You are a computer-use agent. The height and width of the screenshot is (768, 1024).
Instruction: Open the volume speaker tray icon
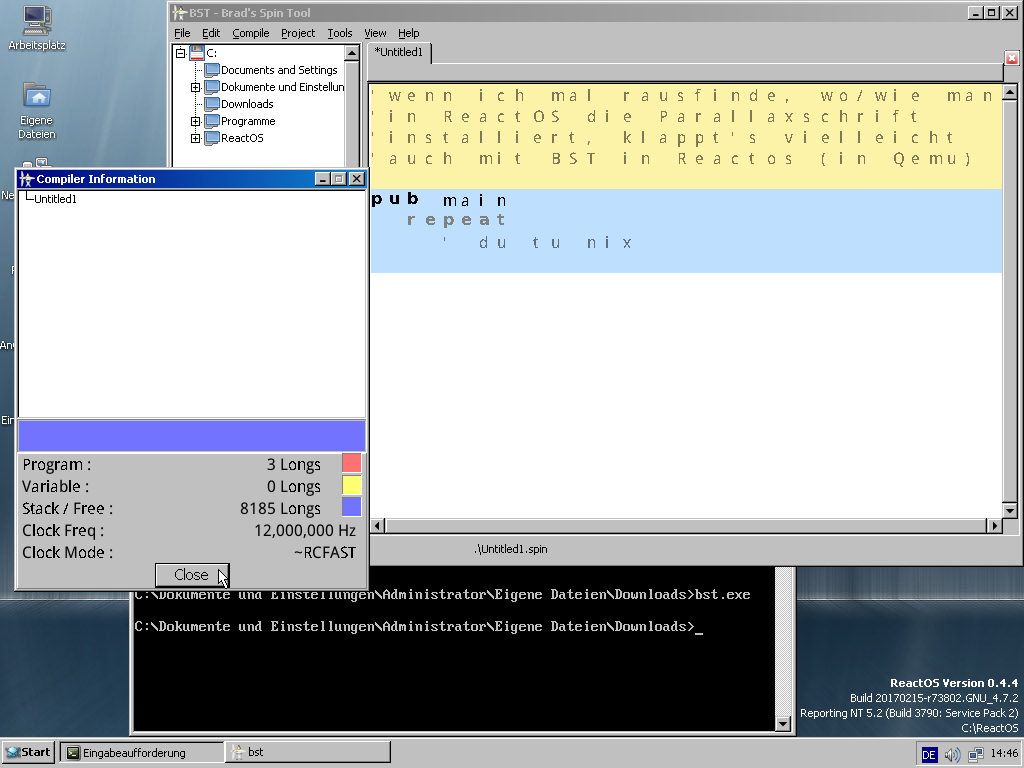pos(952,754)
